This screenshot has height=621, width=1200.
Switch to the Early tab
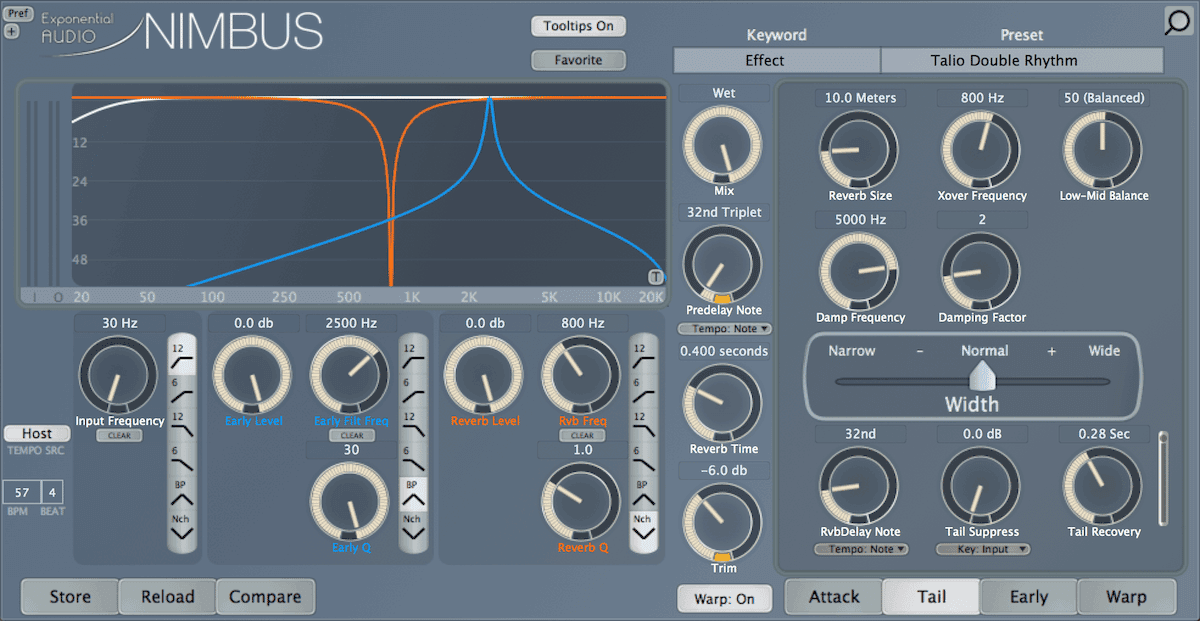click(1028, 597)
